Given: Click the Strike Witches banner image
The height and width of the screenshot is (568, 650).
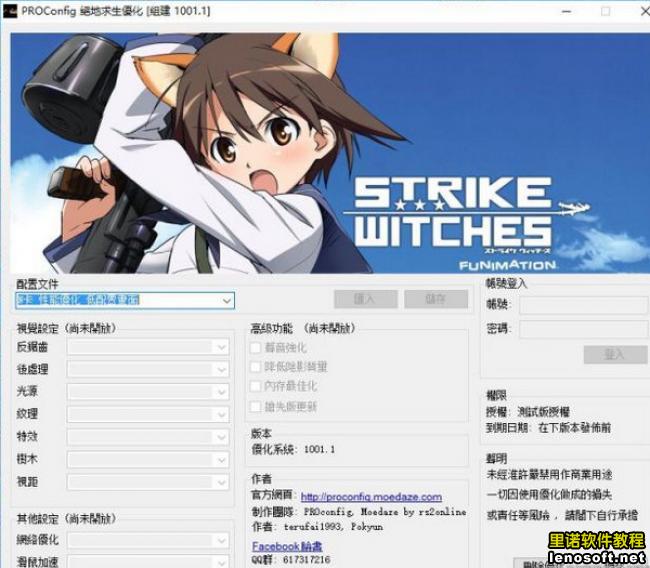Looking at the screenshot, I should point(330,153).
